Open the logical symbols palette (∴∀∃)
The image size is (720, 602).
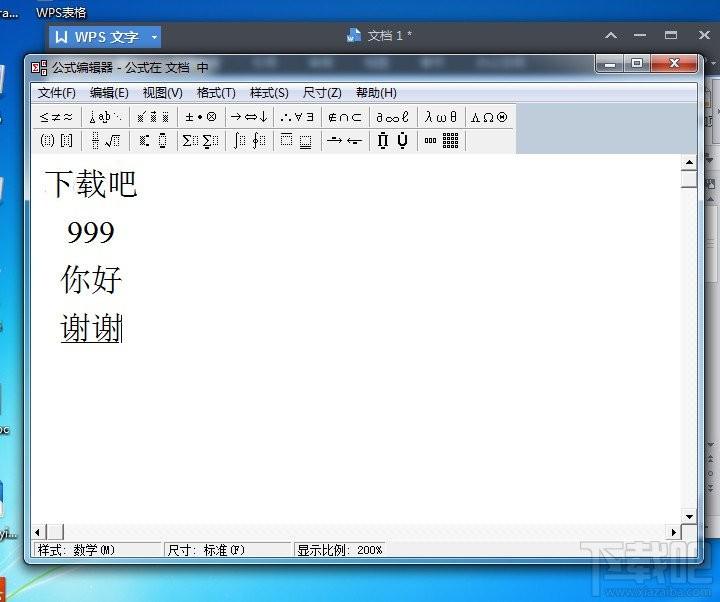(x=297, y=117)
